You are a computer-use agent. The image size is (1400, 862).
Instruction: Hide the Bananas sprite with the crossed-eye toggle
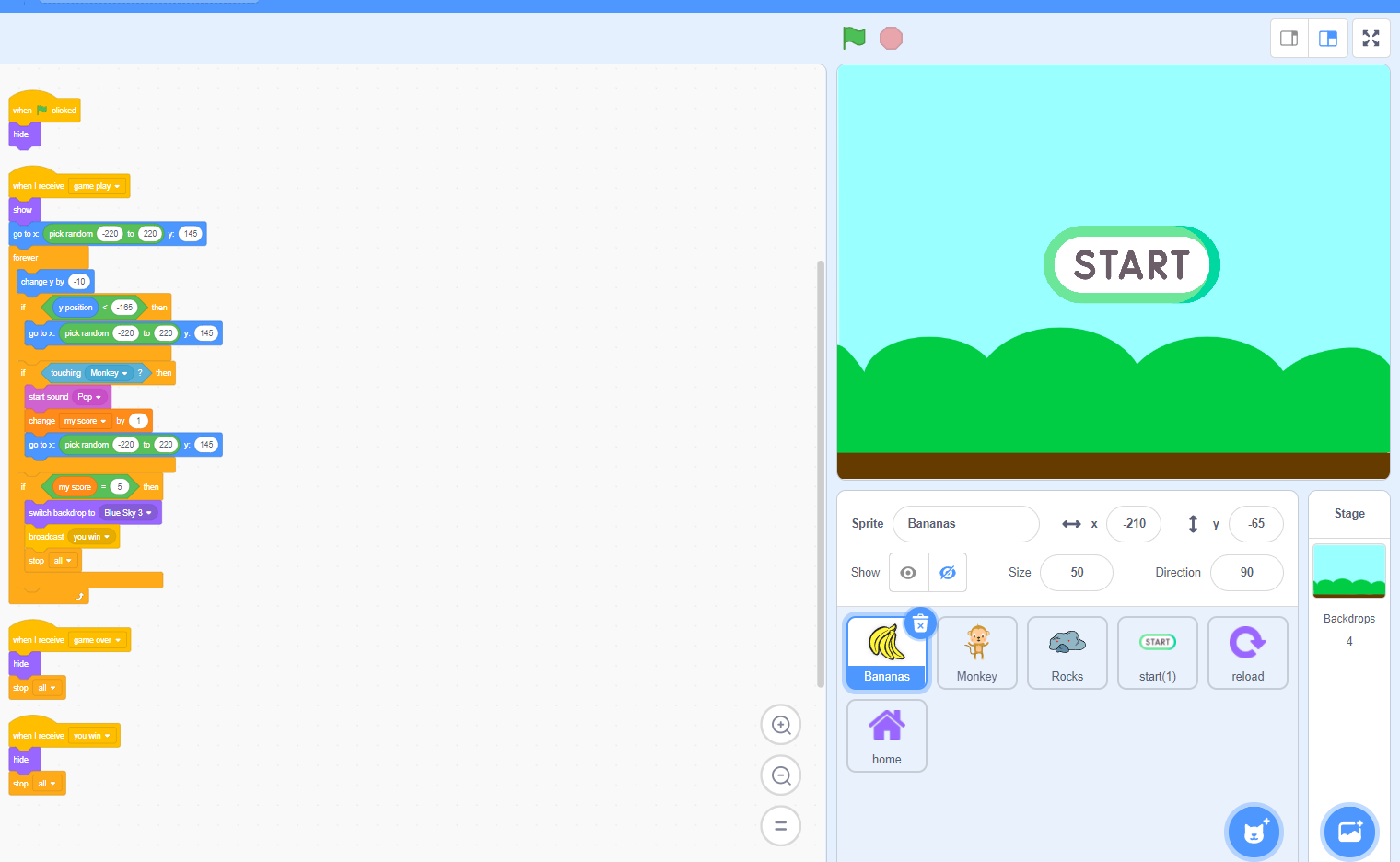point(948,572)
